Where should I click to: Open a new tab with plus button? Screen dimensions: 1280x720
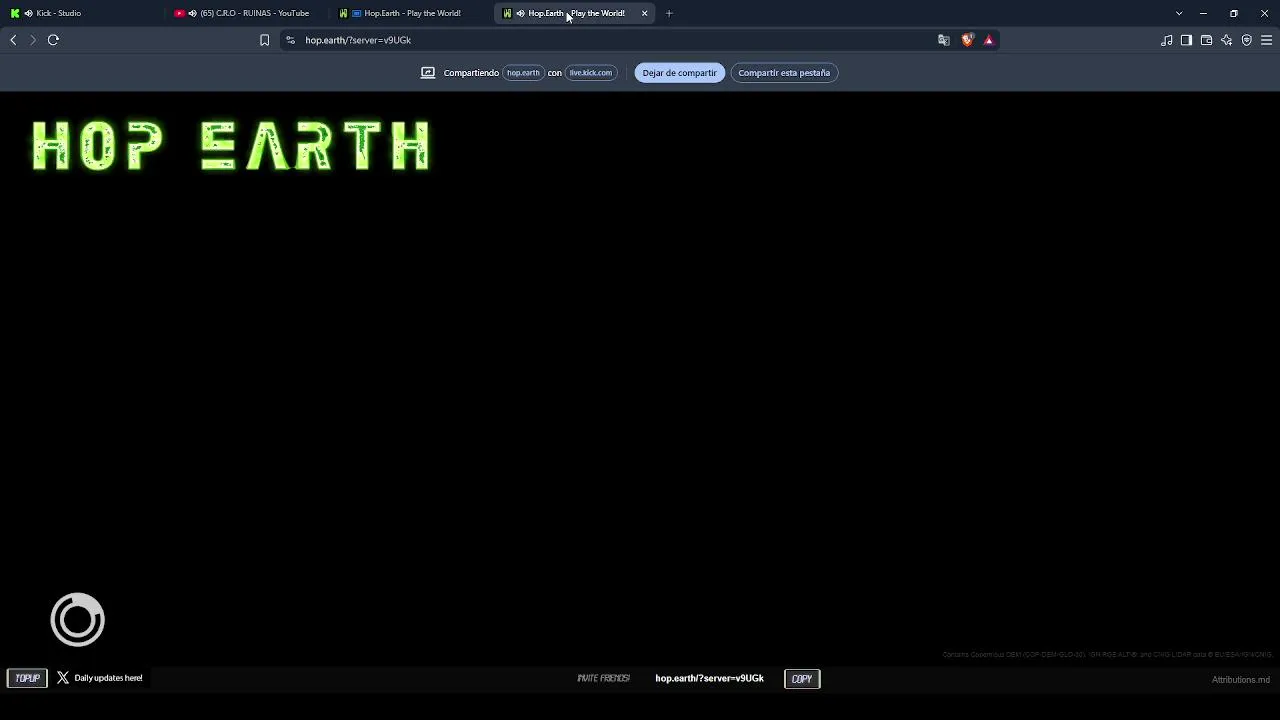[669, 13]
